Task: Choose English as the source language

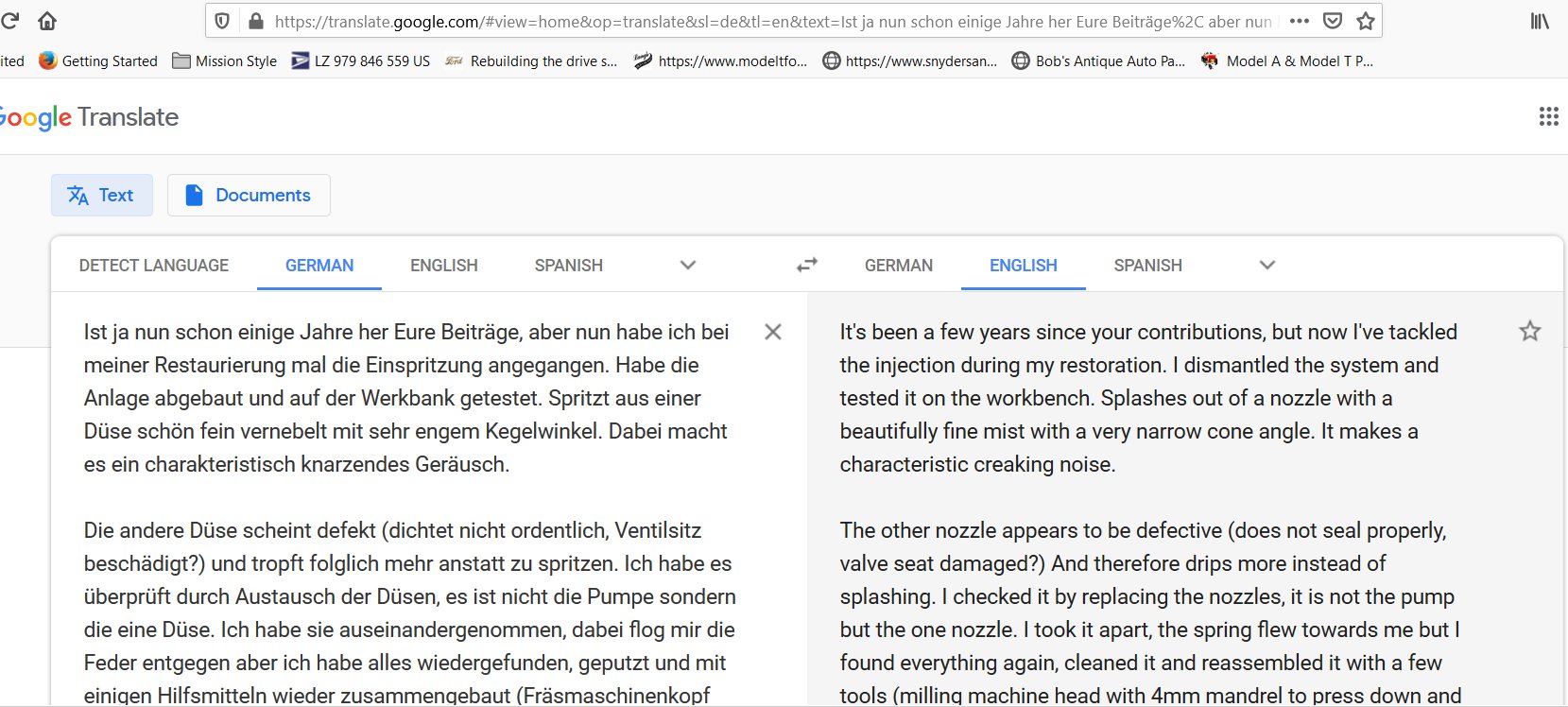Action: click(443, 266)
